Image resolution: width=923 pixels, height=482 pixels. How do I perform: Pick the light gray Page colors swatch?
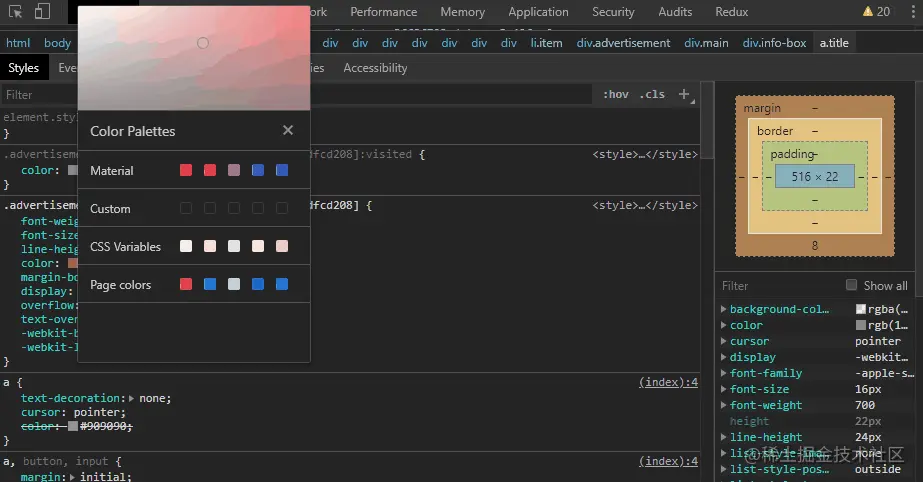pos(234,284)
